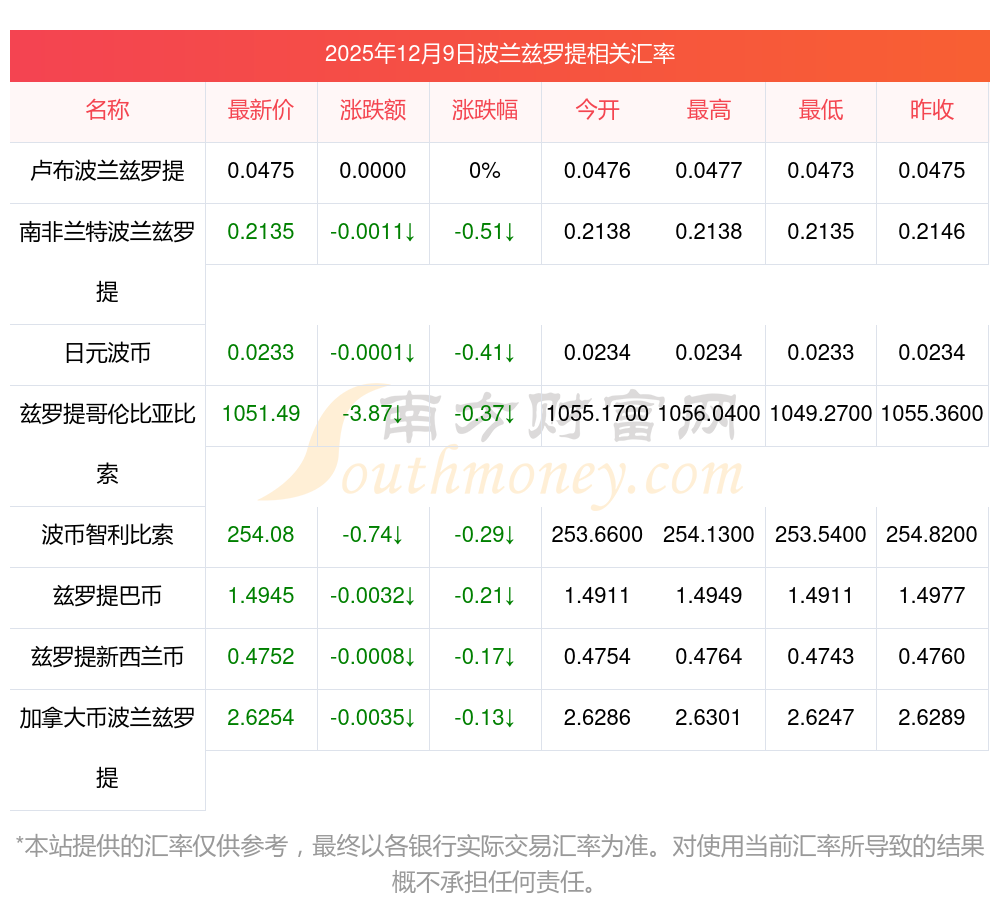Click the 南非兰特波兰兹罗提 row name
This screenshot has height=913, width=1000.
pos(107,261)
